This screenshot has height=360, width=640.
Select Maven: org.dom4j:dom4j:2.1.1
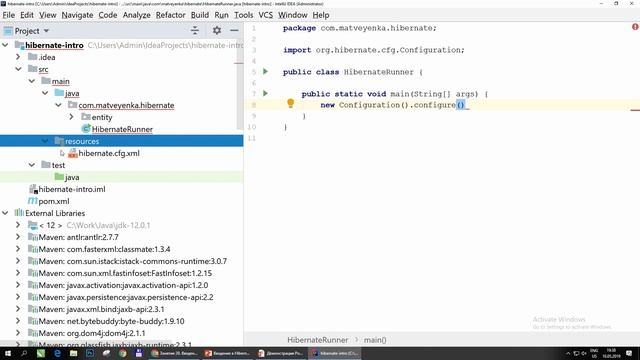[92, 333]
